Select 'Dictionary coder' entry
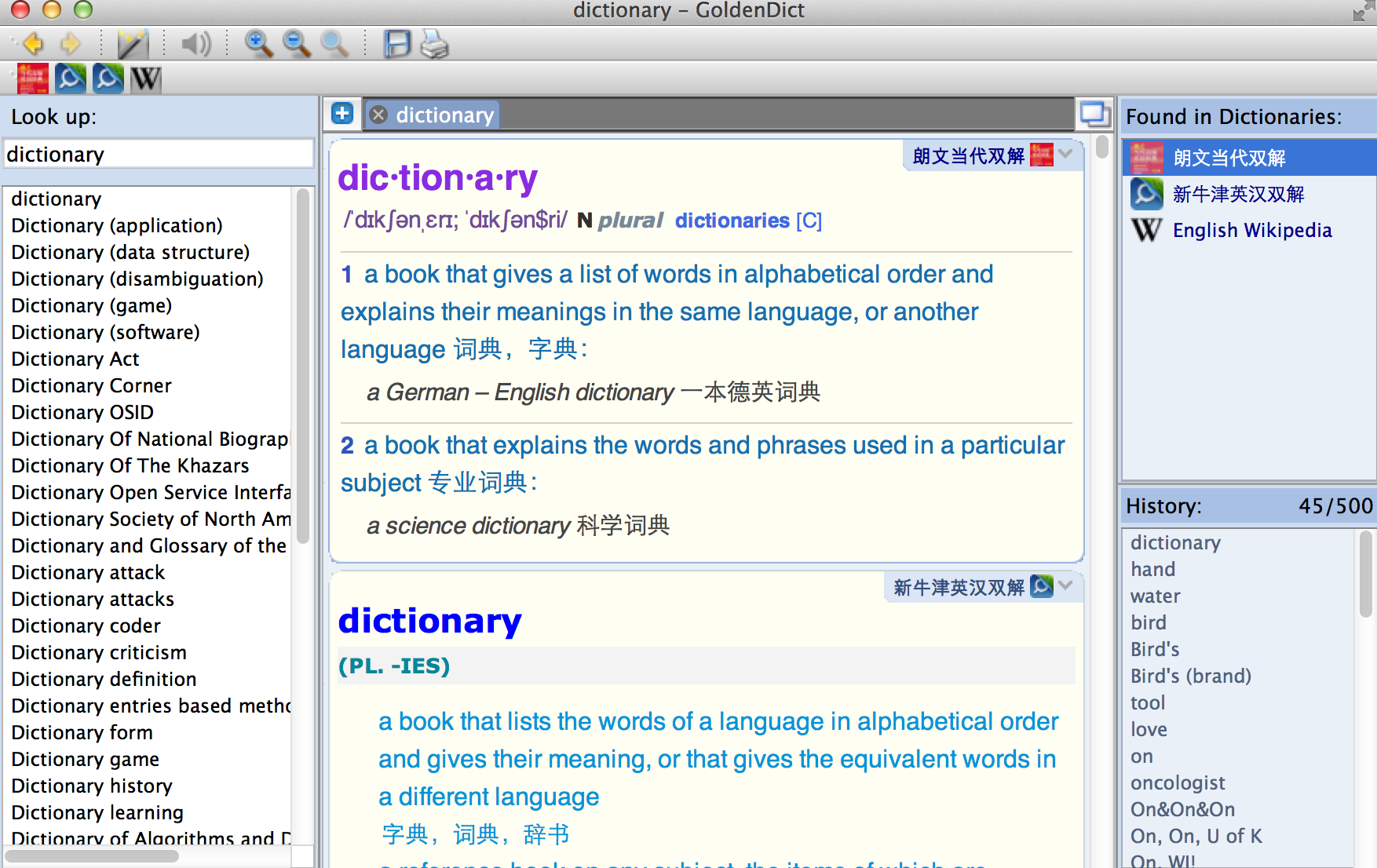Image resolution: width=1377 pixels, height=868 pixels. click(x=86, y=626)
